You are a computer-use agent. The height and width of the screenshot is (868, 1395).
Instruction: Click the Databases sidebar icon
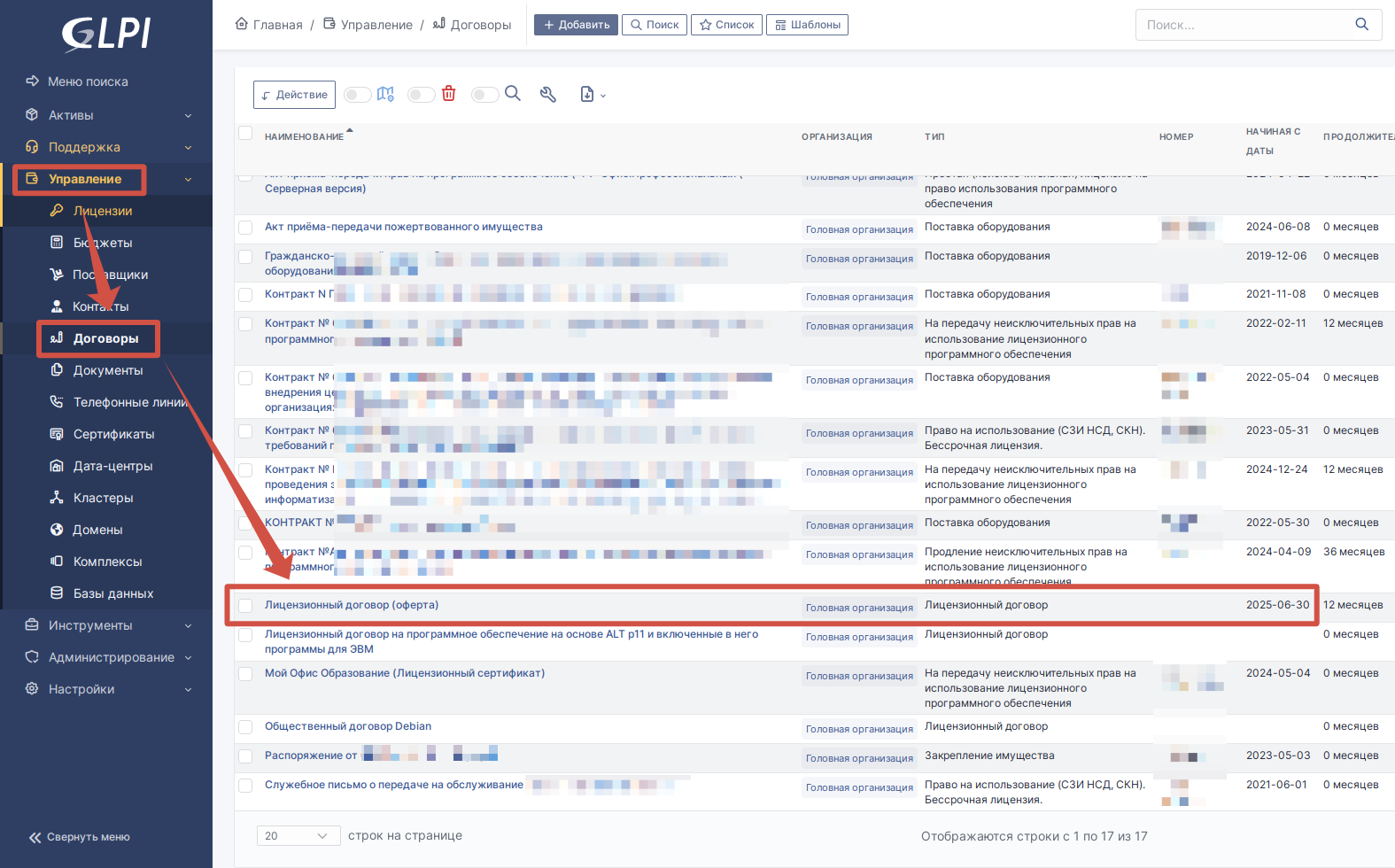[x=57, y=593]
